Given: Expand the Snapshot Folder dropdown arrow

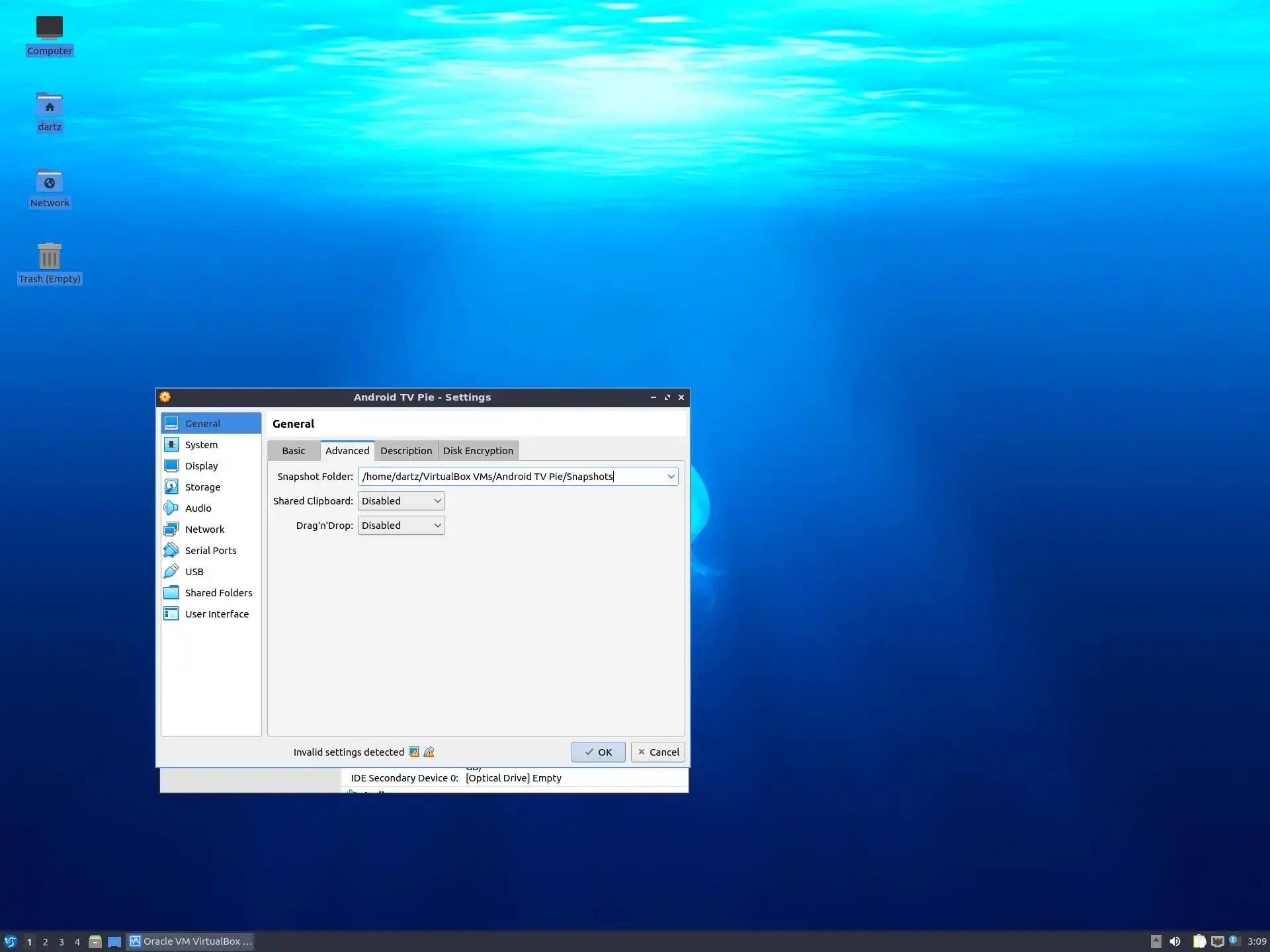Looking at the screenshot, I should click(671, 477).
